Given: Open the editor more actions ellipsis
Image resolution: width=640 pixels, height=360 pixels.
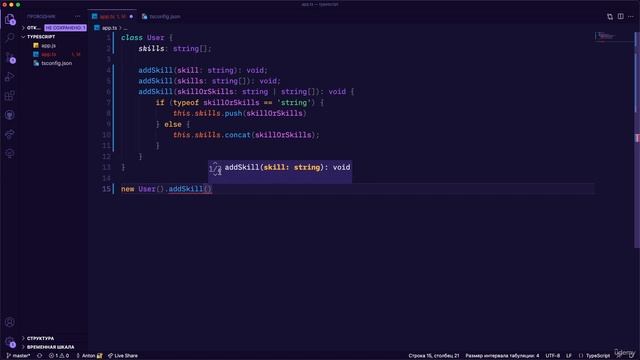Looking at the screenshot, I should 631,16.
